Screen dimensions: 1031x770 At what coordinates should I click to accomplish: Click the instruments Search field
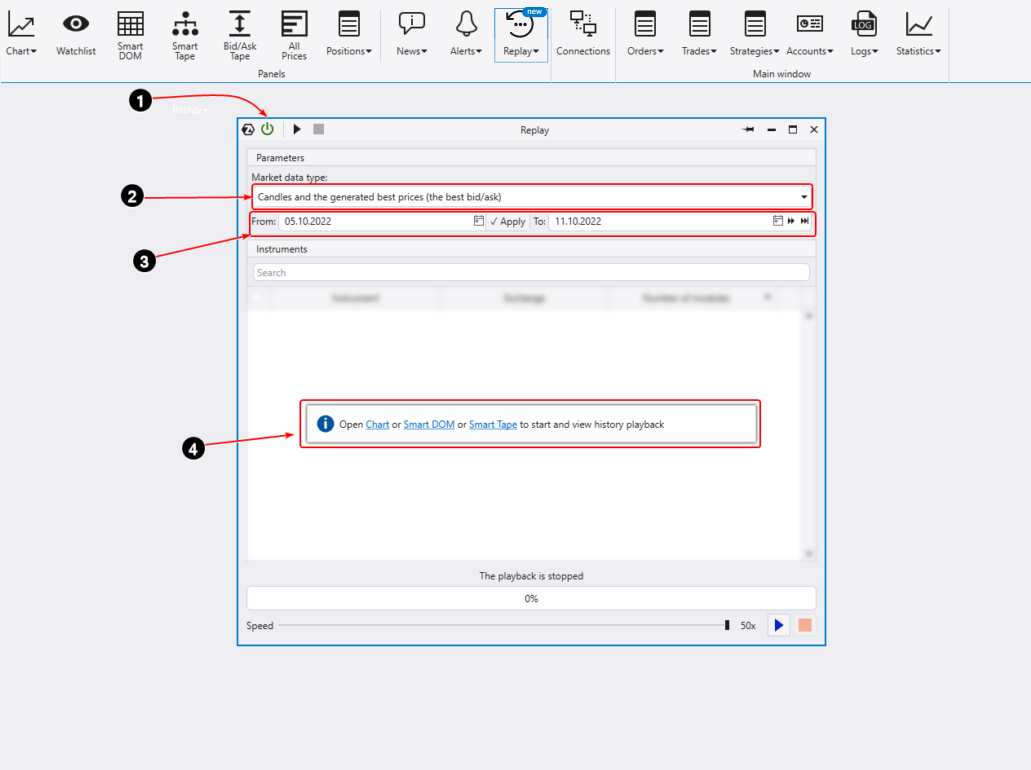click(x=530, y=272)
